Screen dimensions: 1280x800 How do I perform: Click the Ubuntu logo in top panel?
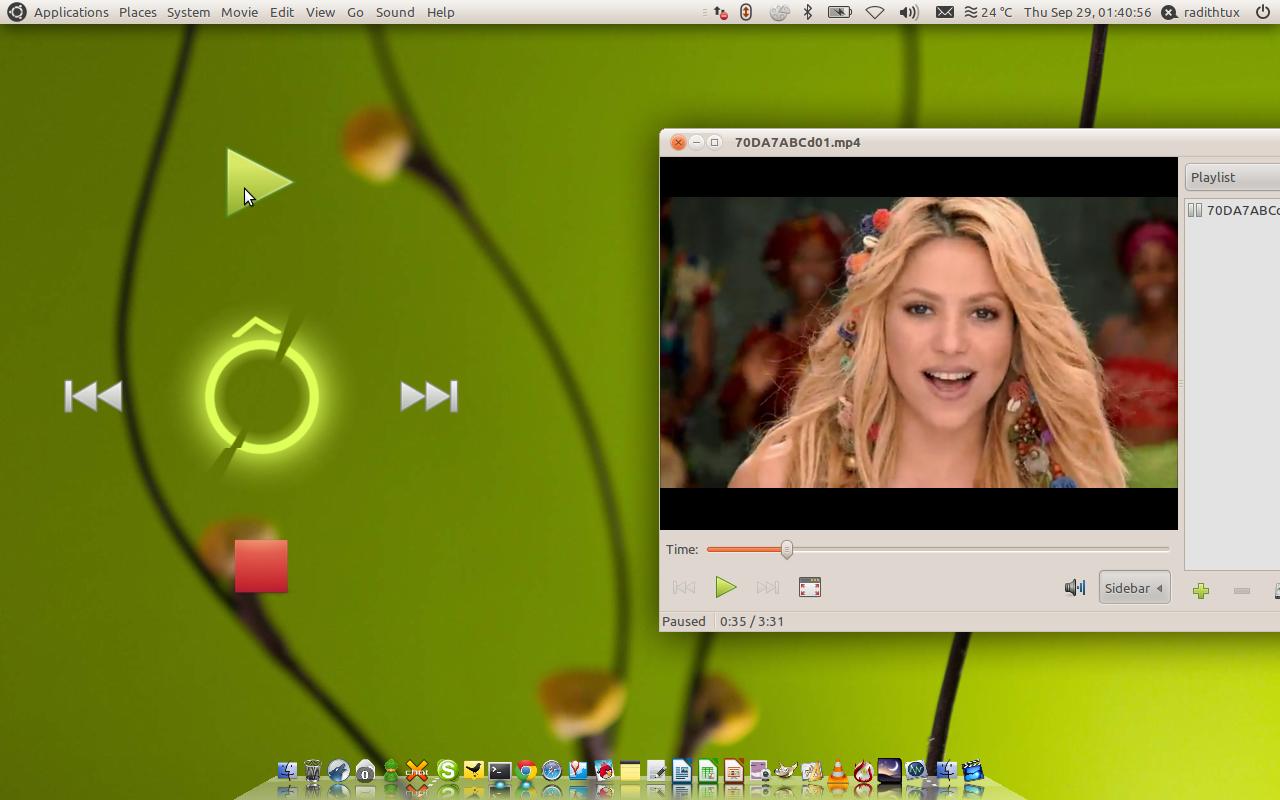pos(16,12)
